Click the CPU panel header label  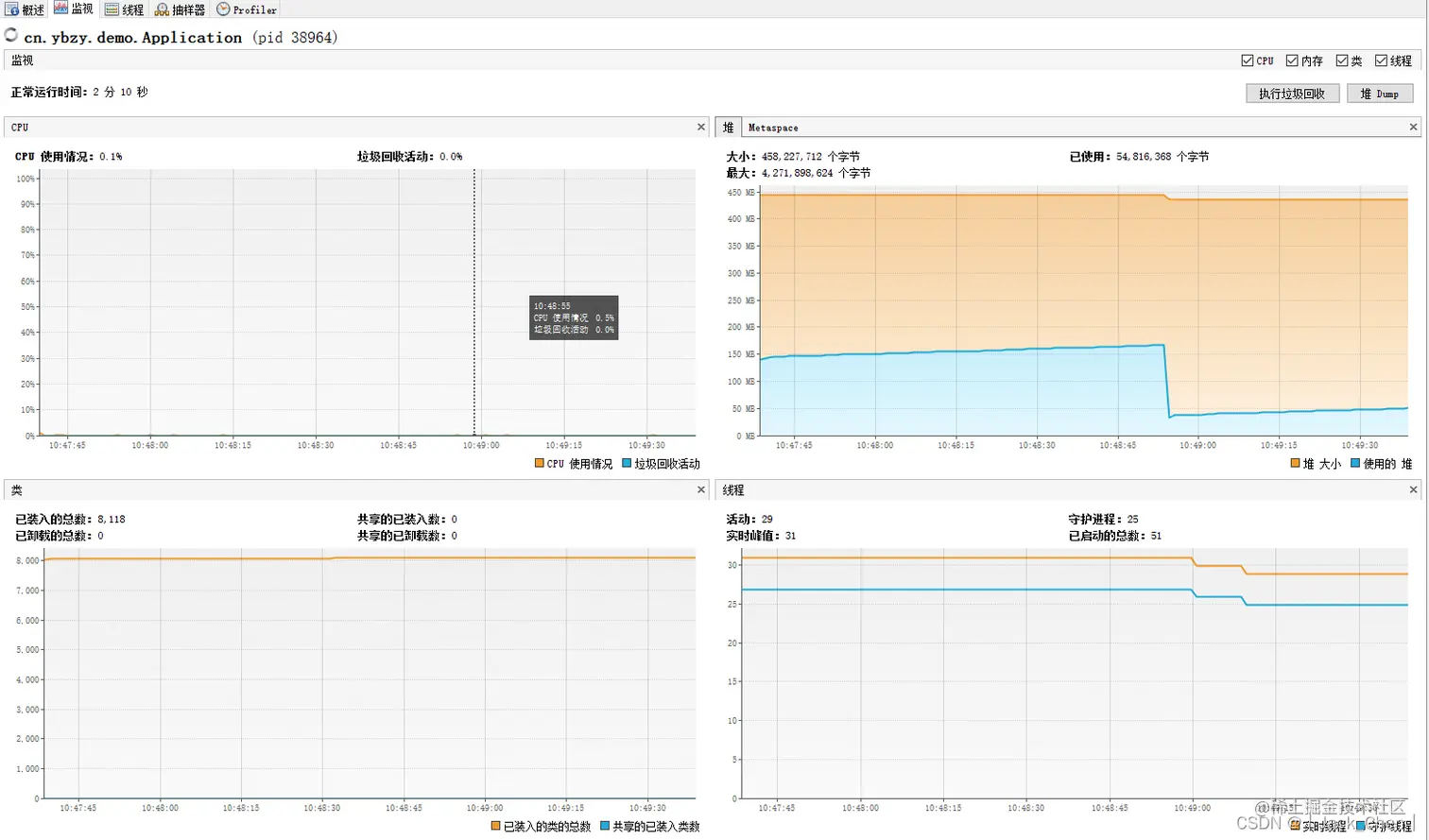pyautogui.click(x=20, y=128)
